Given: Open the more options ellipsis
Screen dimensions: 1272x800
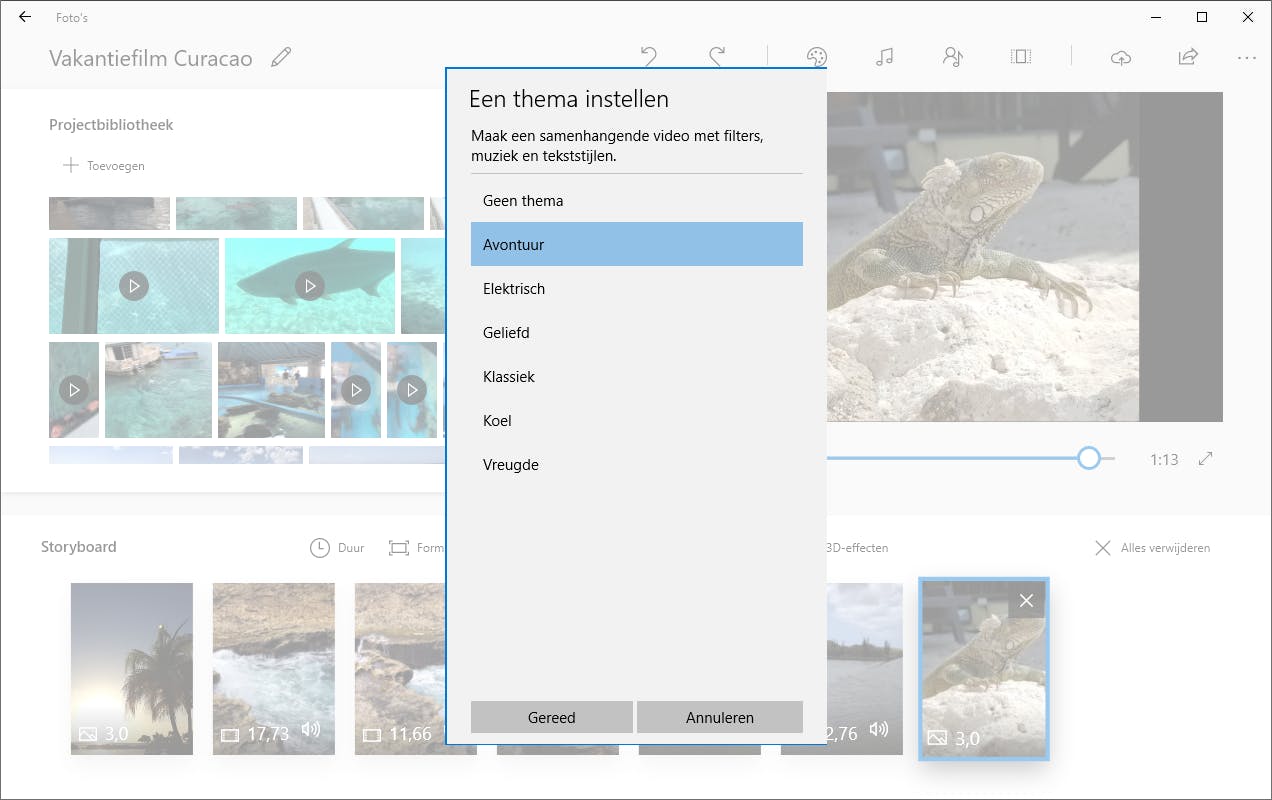Looking at the screenshot, I should (x=1246, y=58).
